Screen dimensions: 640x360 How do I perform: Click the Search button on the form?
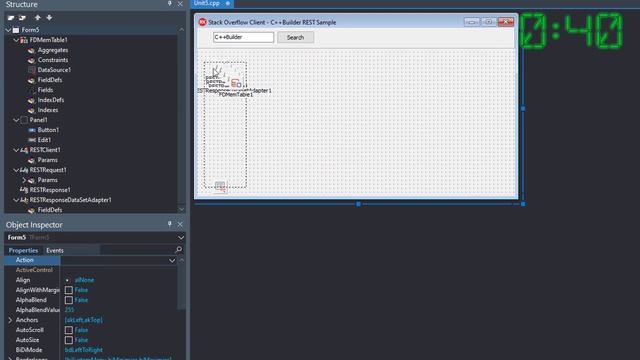296,38
